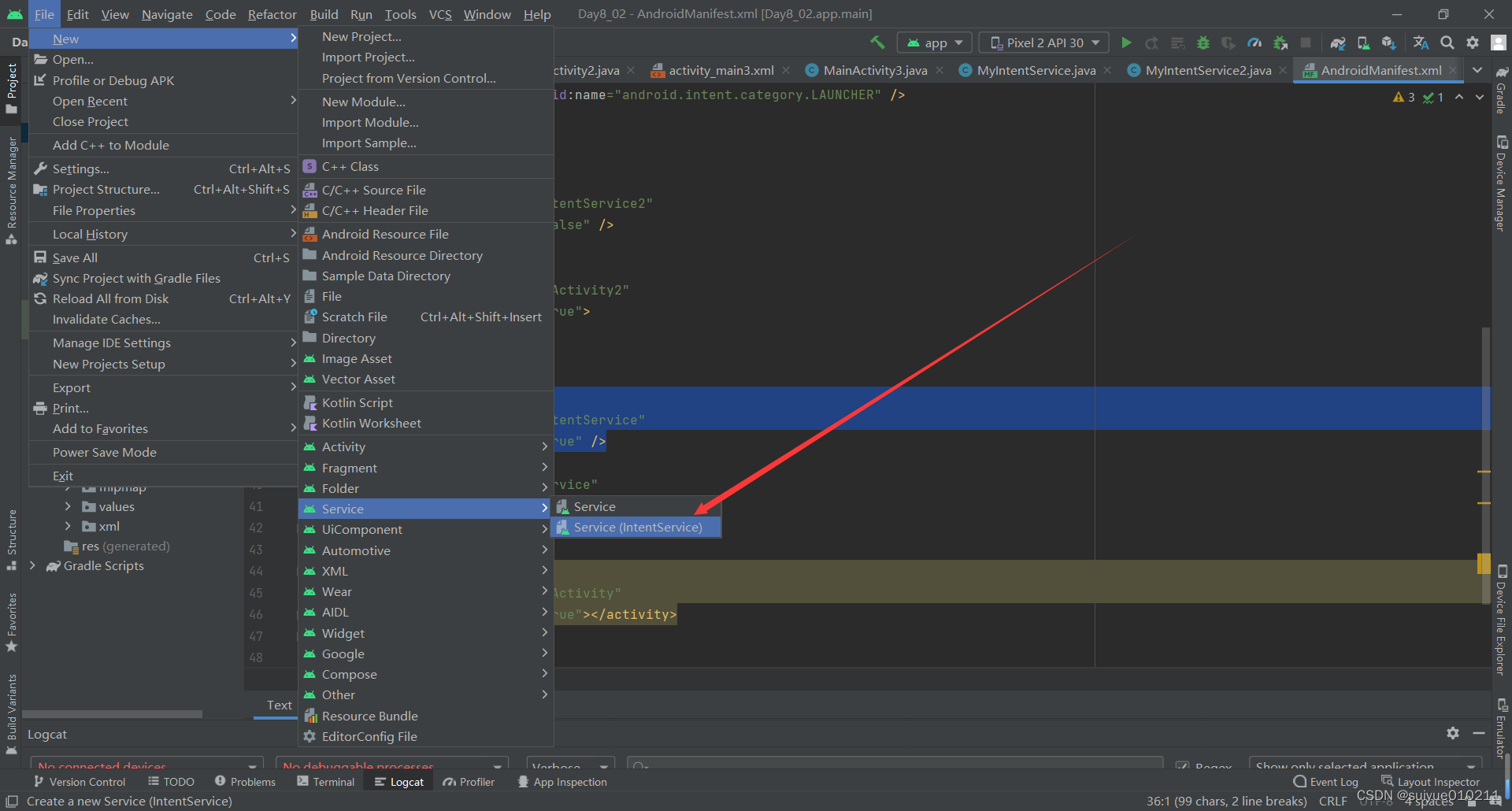Run the app with the green play icon
The image size is (1512, 811).
coord(1126,42)
